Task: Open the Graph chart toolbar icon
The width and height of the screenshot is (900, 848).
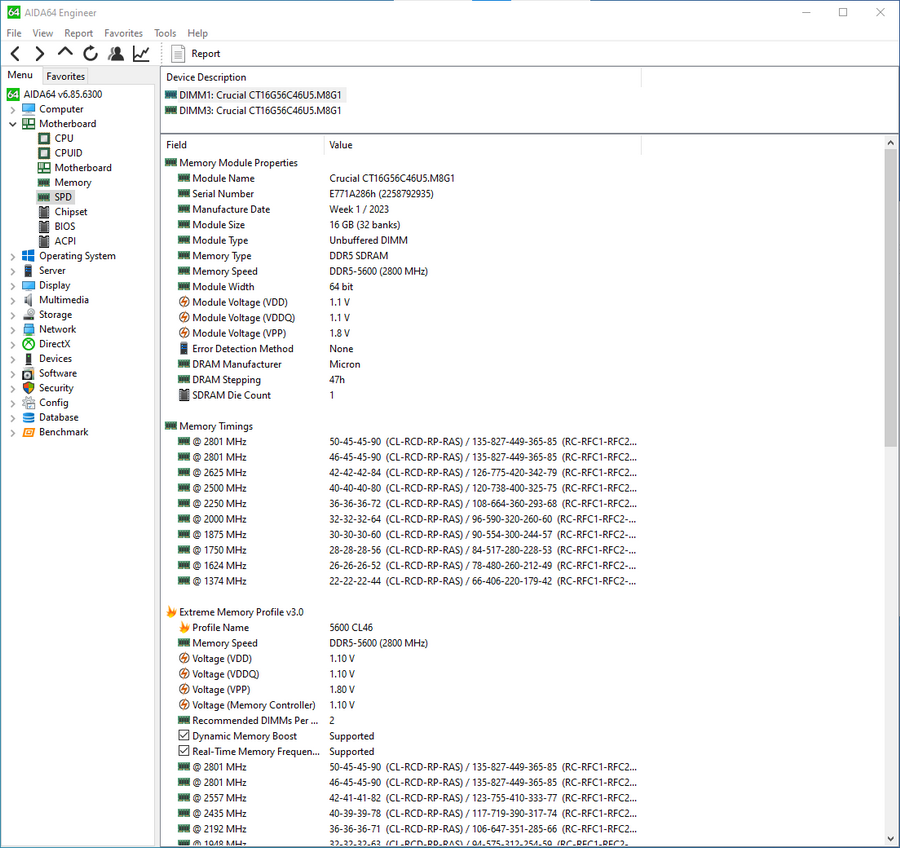Action: (141, 54)
